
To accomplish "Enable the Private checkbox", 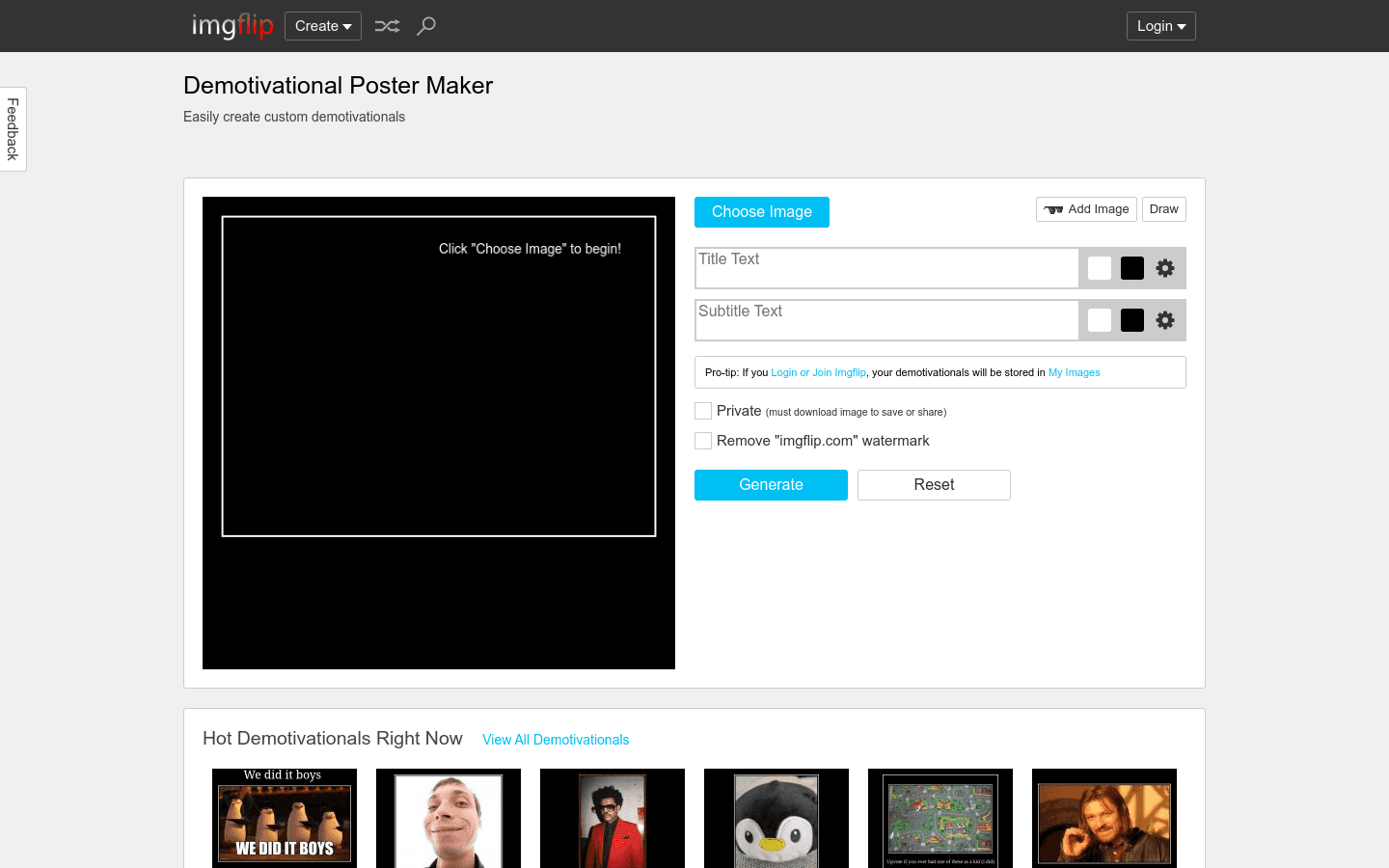I will [x=703, y=411].
